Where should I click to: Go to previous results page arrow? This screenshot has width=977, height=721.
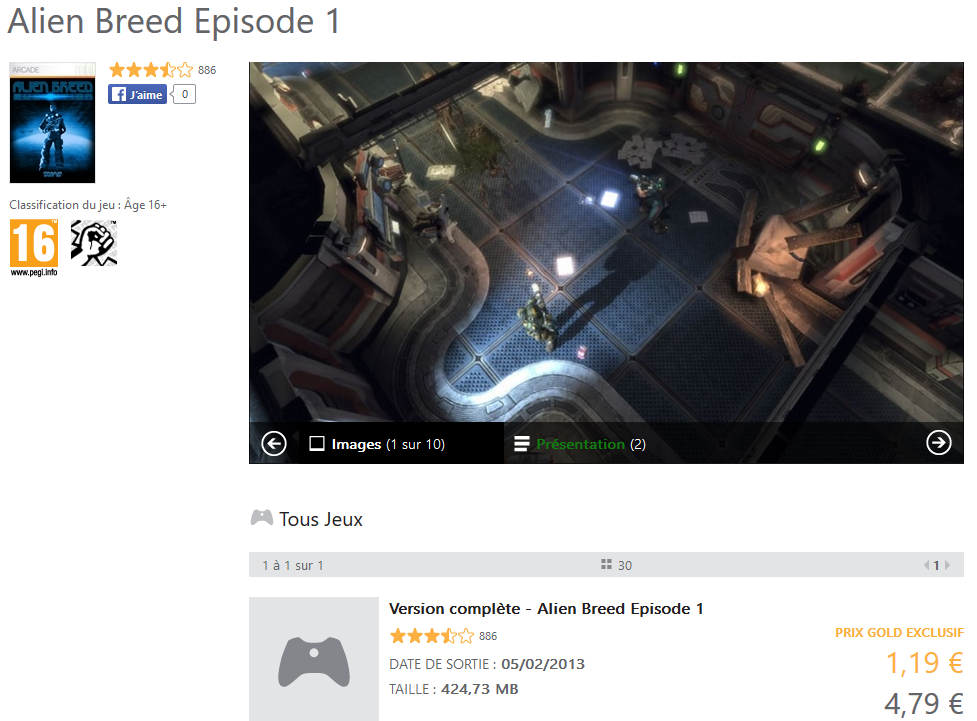tap(927, 565)
